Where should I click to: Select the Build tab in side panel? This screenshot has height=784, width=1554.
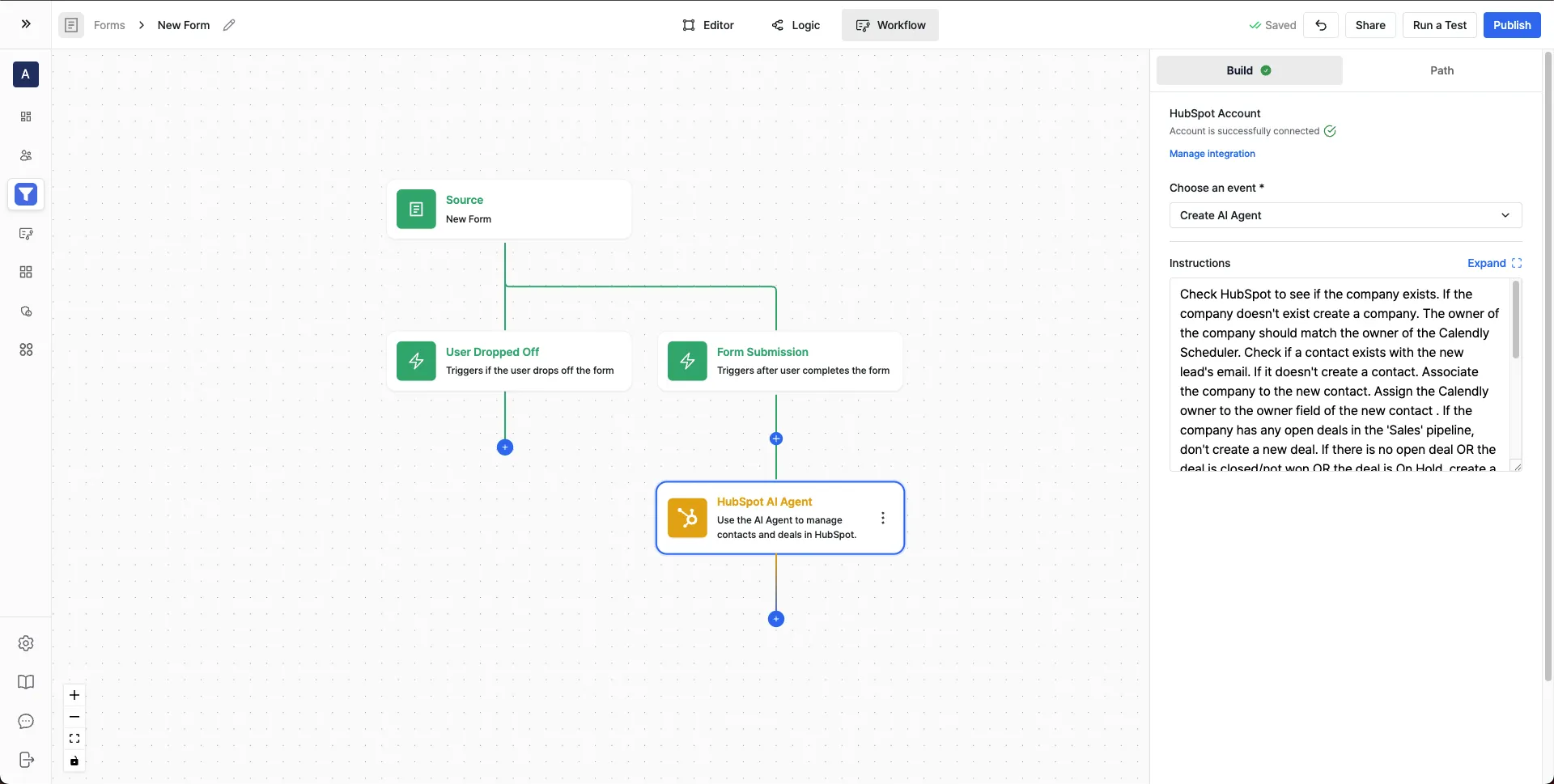pyautogui.click(x=1249, y=70)
